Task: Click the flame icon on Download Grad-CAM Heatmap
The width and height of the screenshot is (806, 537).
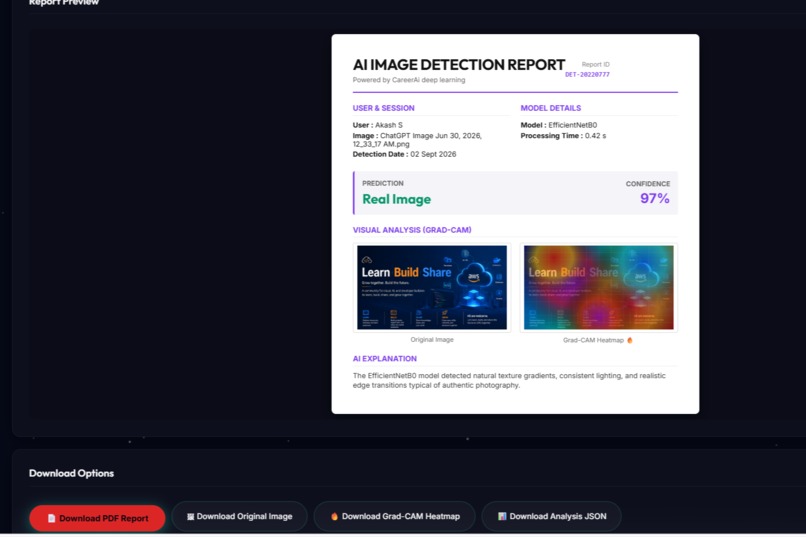Action: pyautogui.click(x=334, y=516)
